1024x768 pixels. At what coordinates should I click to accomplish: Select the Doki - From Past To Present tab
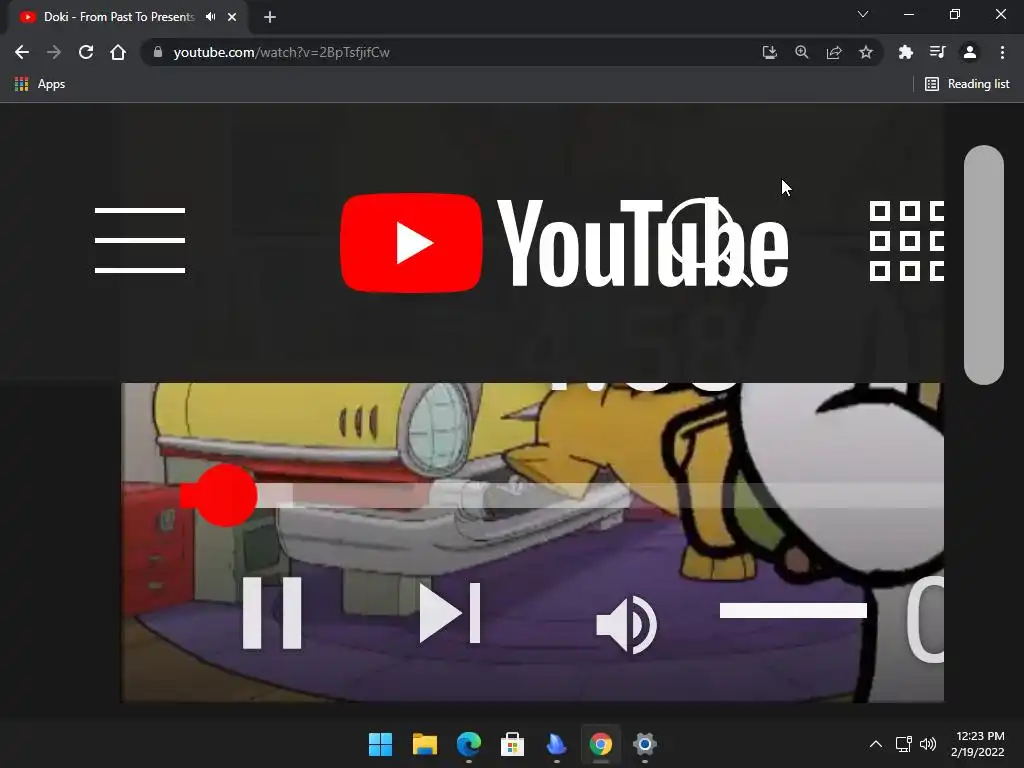pyautogui.click(x=119, y=17)
